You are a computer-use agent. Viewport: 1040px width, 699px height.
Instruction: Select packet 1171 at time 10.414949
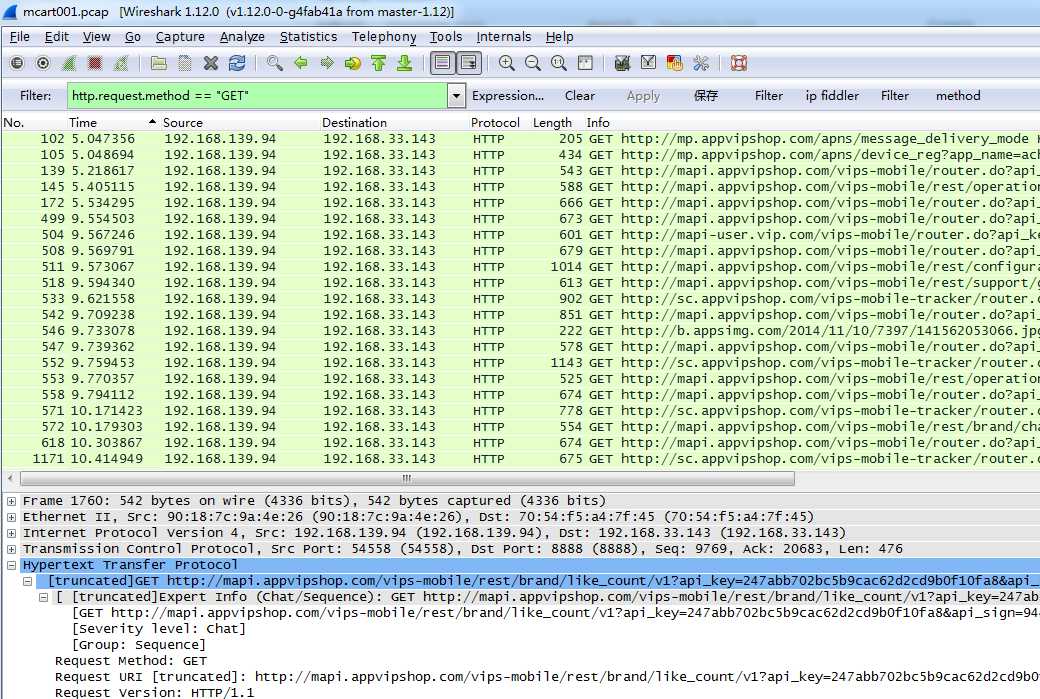click(521, 459)
